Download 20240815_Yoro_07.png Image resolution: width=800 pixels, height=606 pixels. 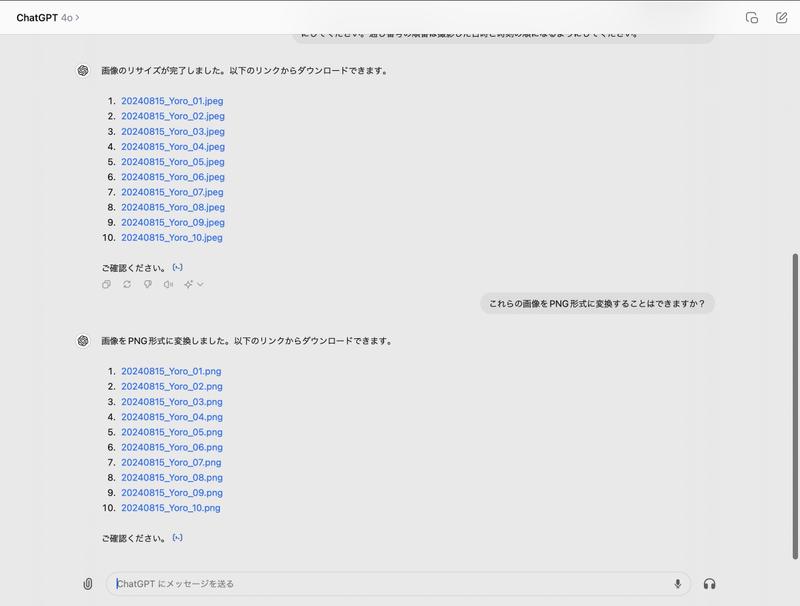coord(171,463)
